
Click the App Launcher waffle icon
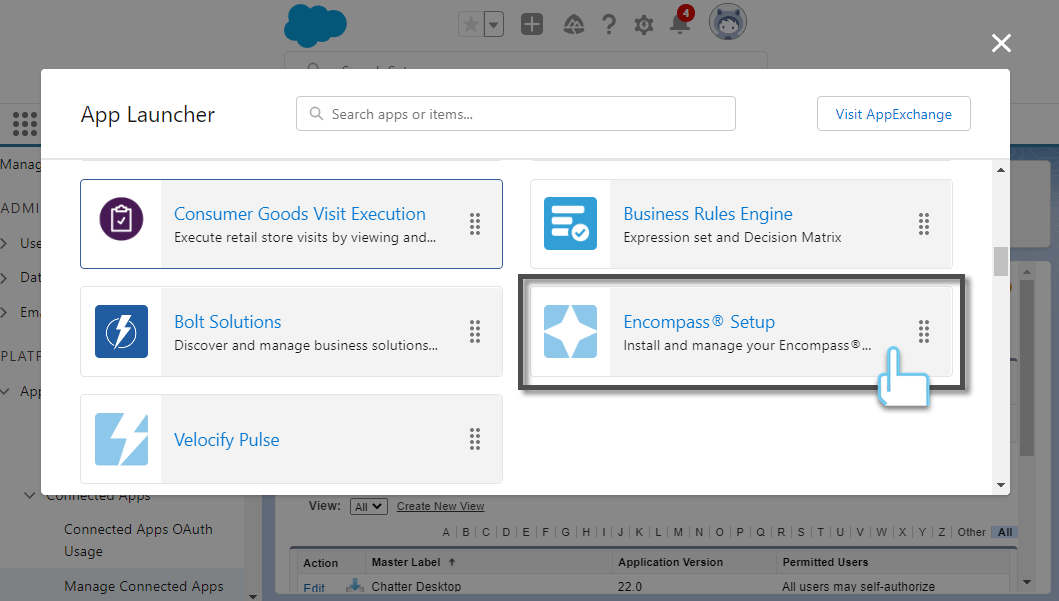pyautogui.click(x=25, y=124)
